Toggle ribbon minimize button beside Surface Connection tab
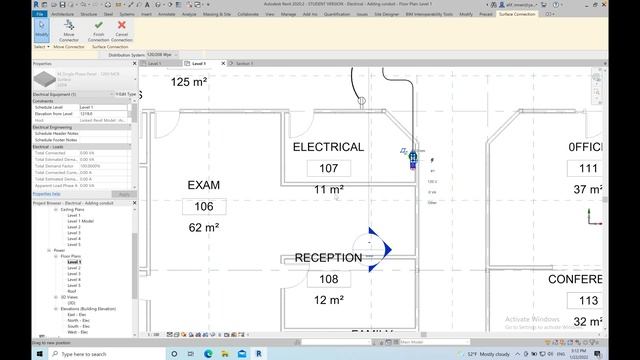This screenshot has height=360, width=640. click(x=549, y=14)
